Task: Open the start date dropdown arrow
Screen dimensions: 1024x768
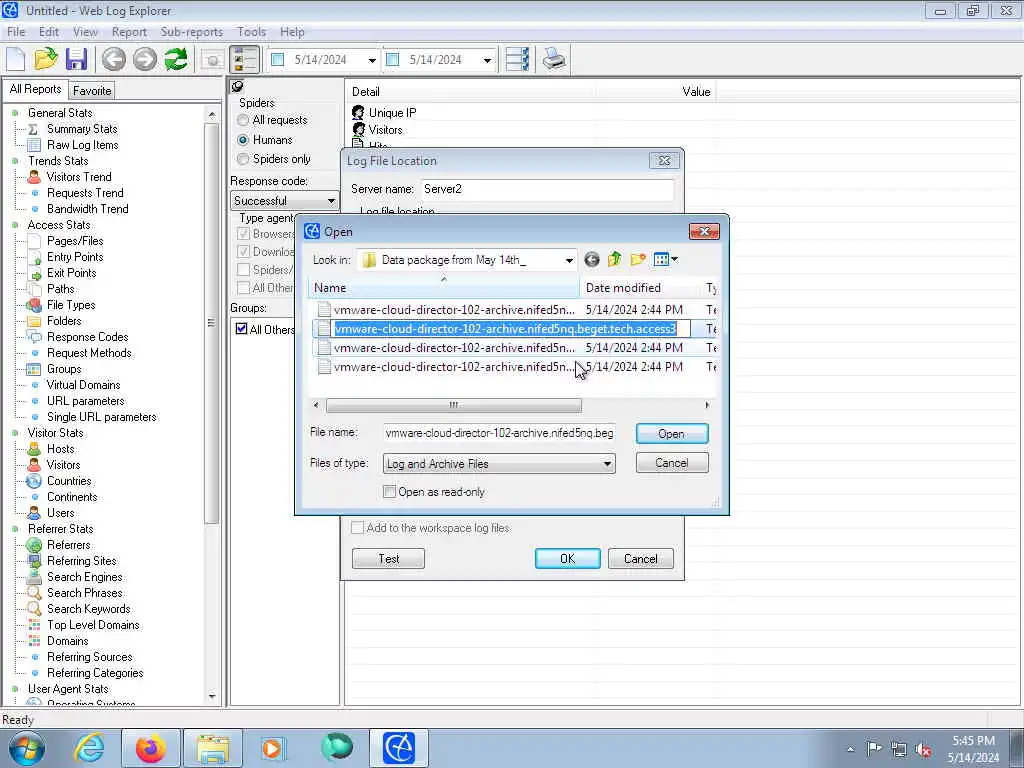Action: (372, 60)
